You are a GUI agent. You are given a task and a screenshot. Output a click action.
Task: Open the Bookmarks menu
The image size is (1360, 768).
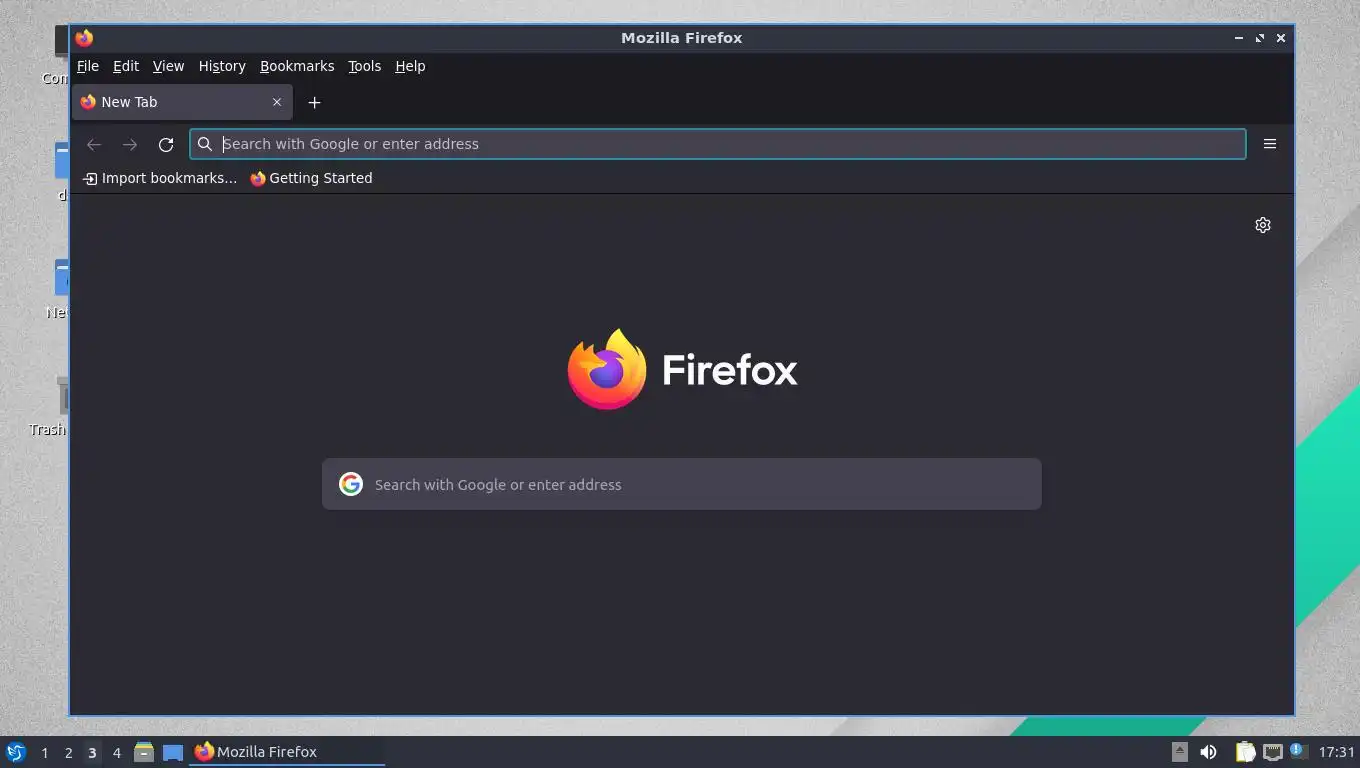pyautogui.click(x=297, y=66)
